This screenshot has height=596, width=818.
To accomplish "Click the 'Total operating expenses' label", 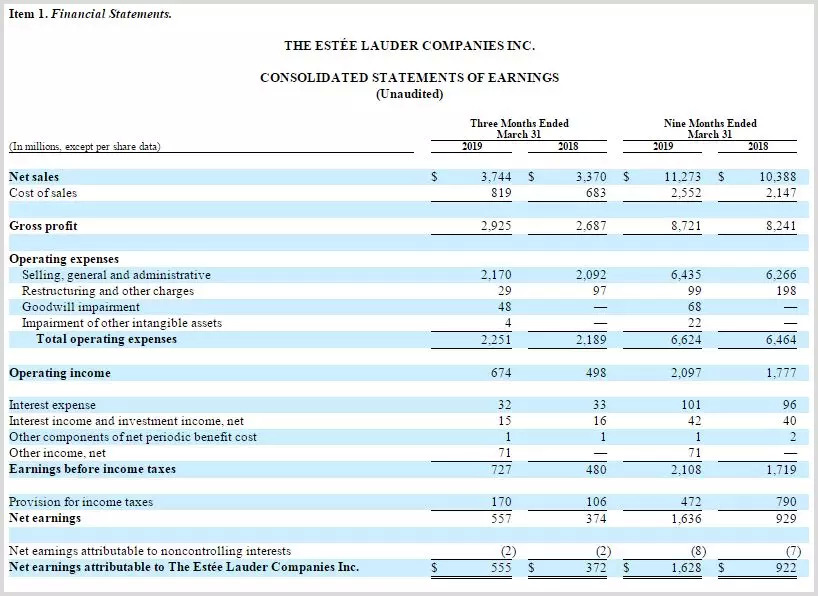I will (107, 339).
